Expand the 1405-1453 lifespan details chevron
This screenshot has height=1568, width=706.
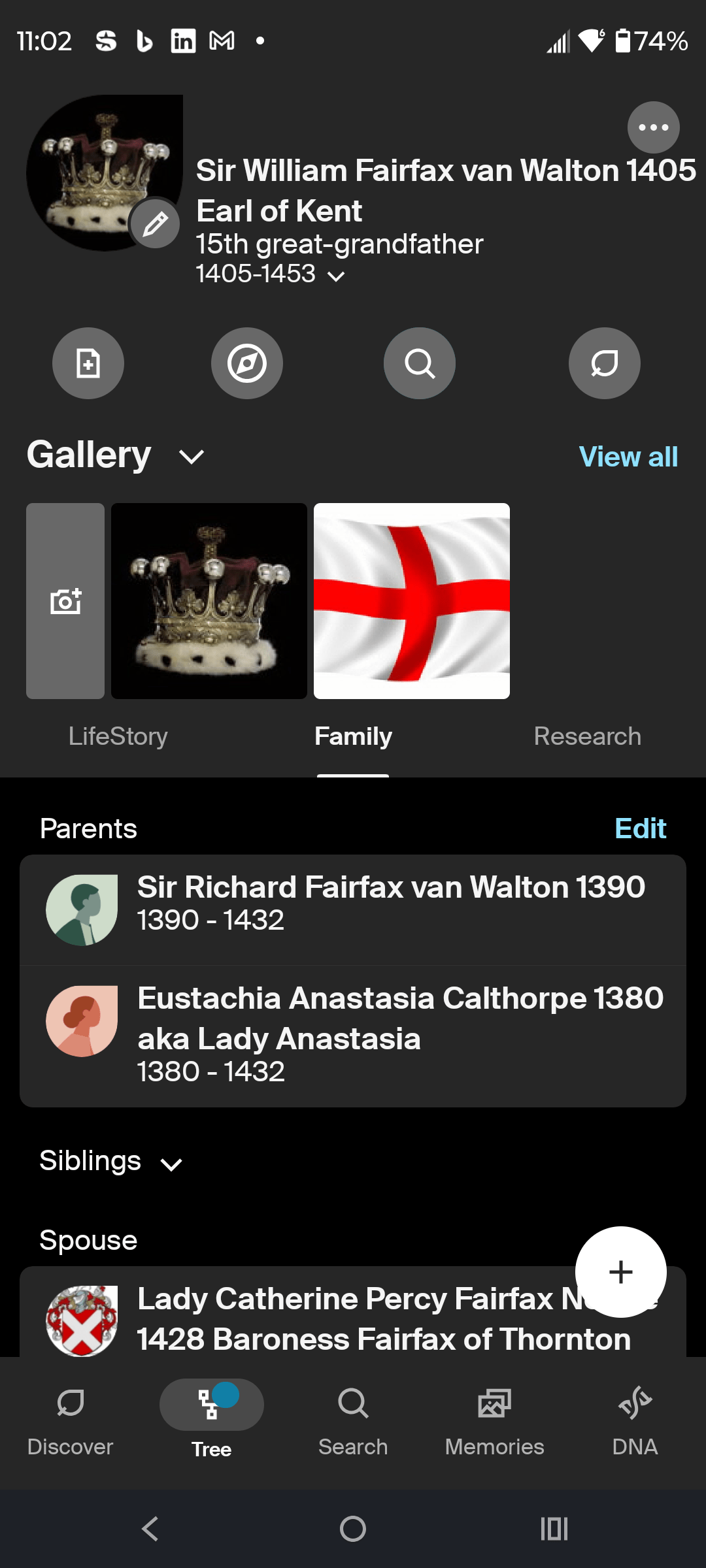coord(336,276)
